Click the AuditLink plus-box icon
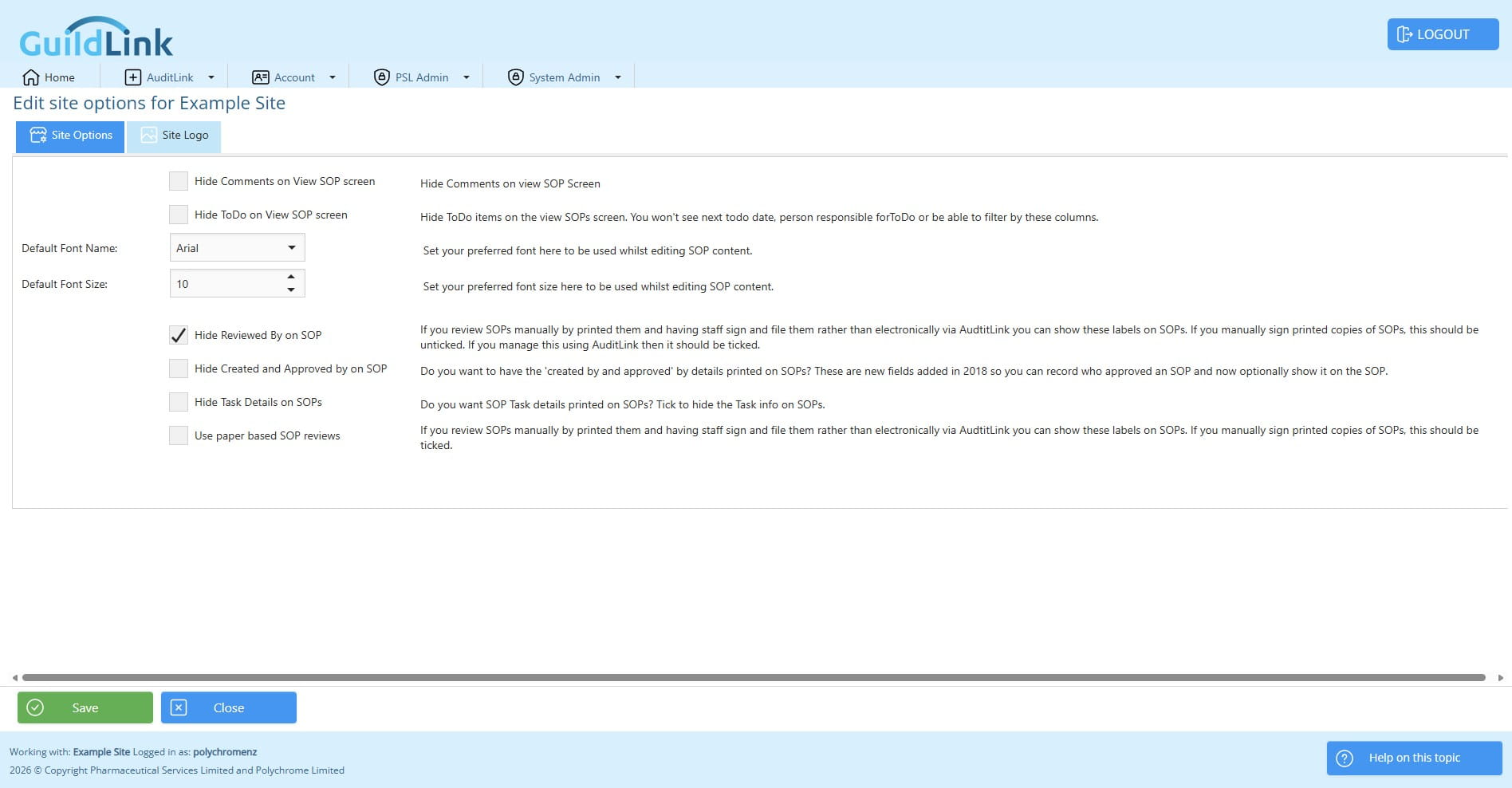The width and height of the screenshot is (1512, 788). [133, 77]
